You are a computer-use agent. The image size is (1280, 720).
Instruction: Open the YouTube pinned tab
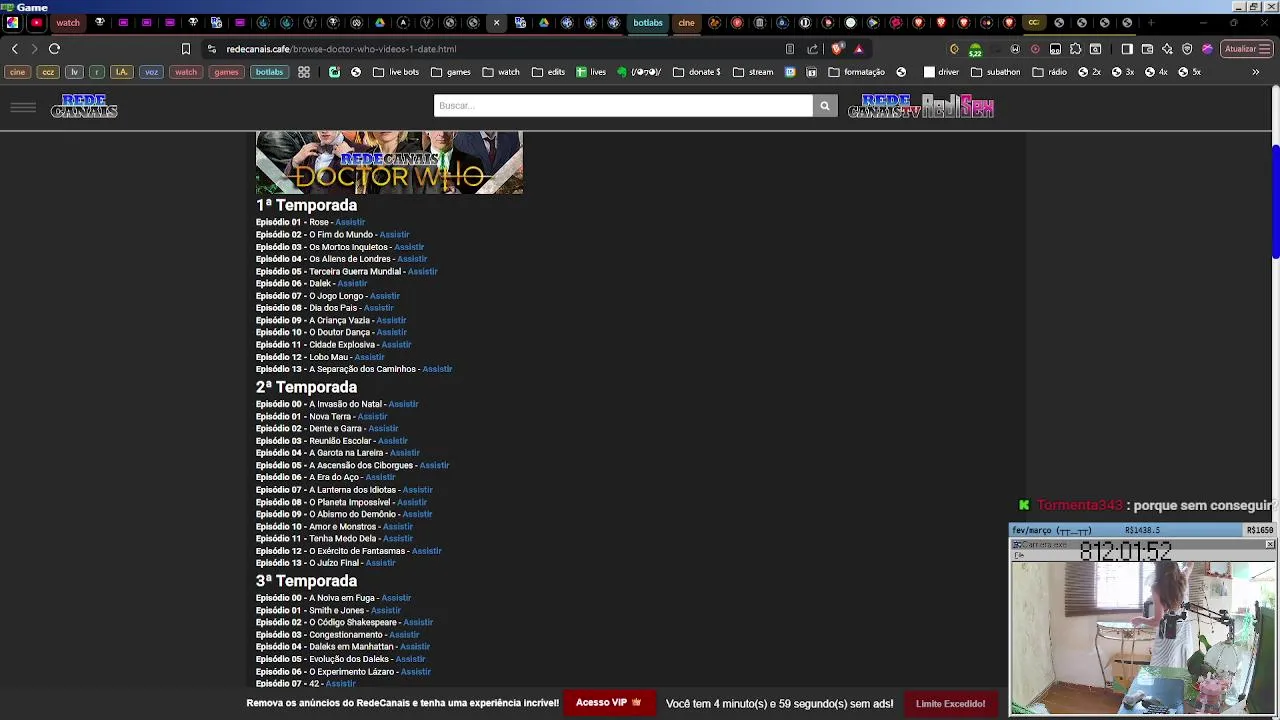pos(36,22)
